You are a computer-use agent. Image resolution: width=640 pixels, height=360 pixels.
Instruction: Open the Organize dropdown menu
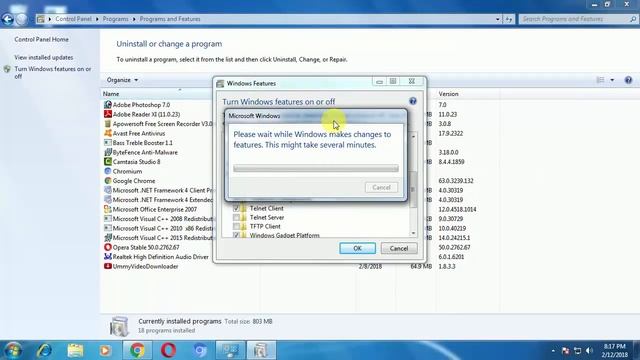[122, 80]
